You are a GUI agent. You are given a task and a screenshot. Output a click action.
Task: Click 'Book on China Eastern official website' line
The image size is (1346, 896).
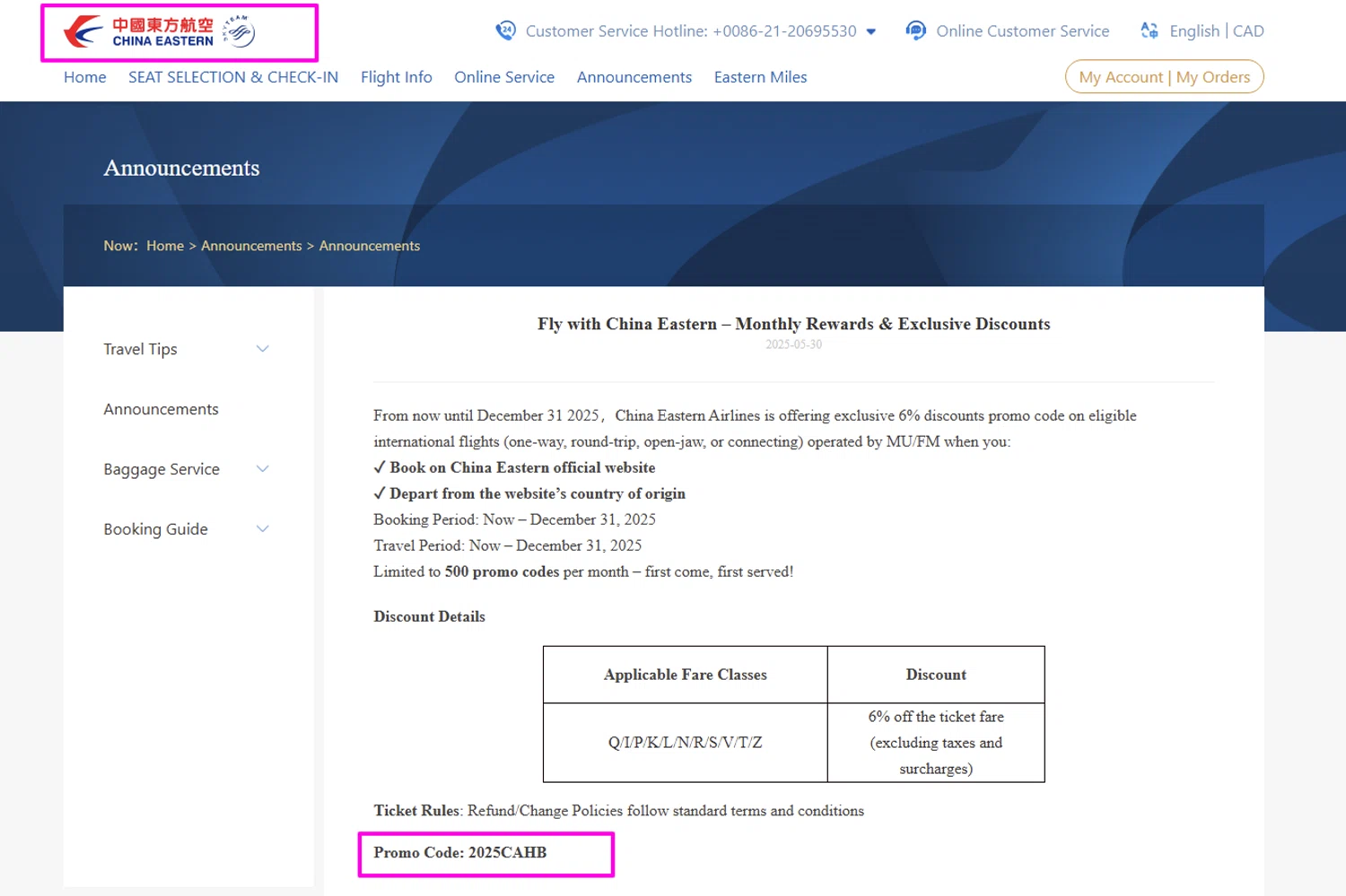tap(514, 467)
